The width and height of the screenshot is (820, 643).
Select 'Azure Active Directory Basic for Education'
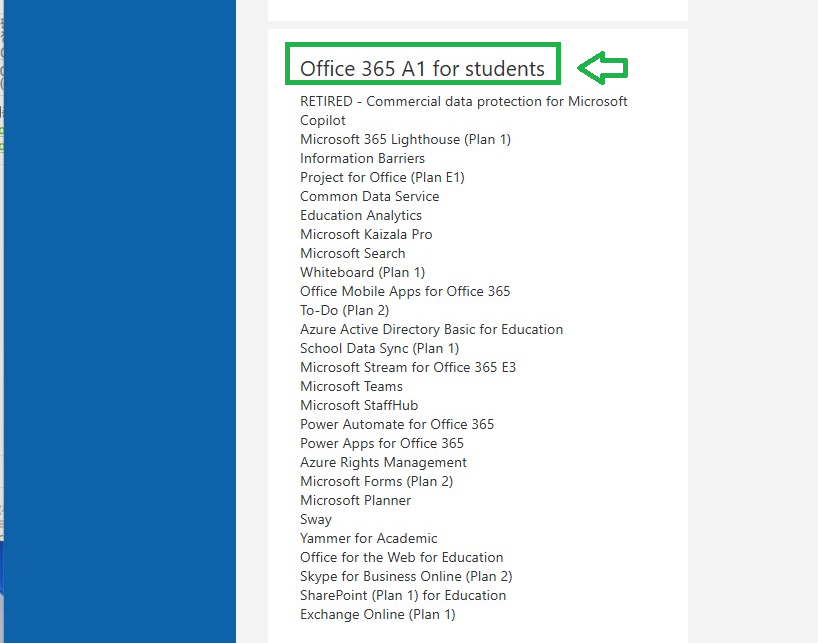[431, 329]
